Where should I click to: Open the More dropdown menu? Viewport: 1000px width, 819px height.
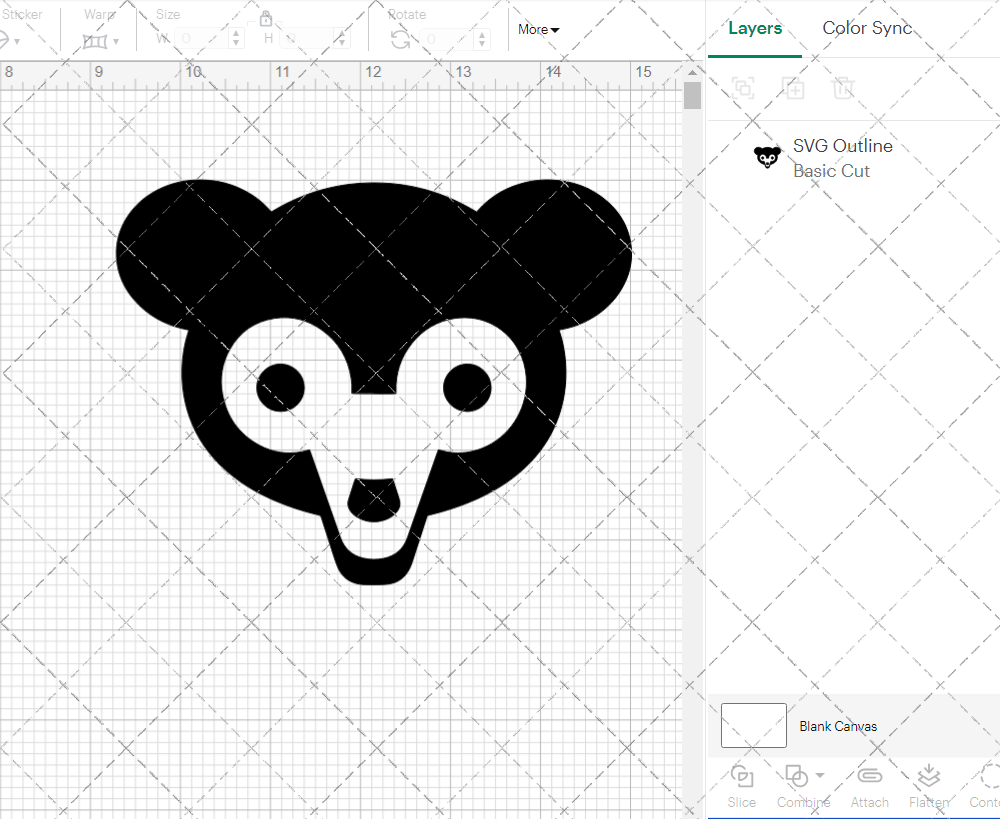[x=538, y=30]
